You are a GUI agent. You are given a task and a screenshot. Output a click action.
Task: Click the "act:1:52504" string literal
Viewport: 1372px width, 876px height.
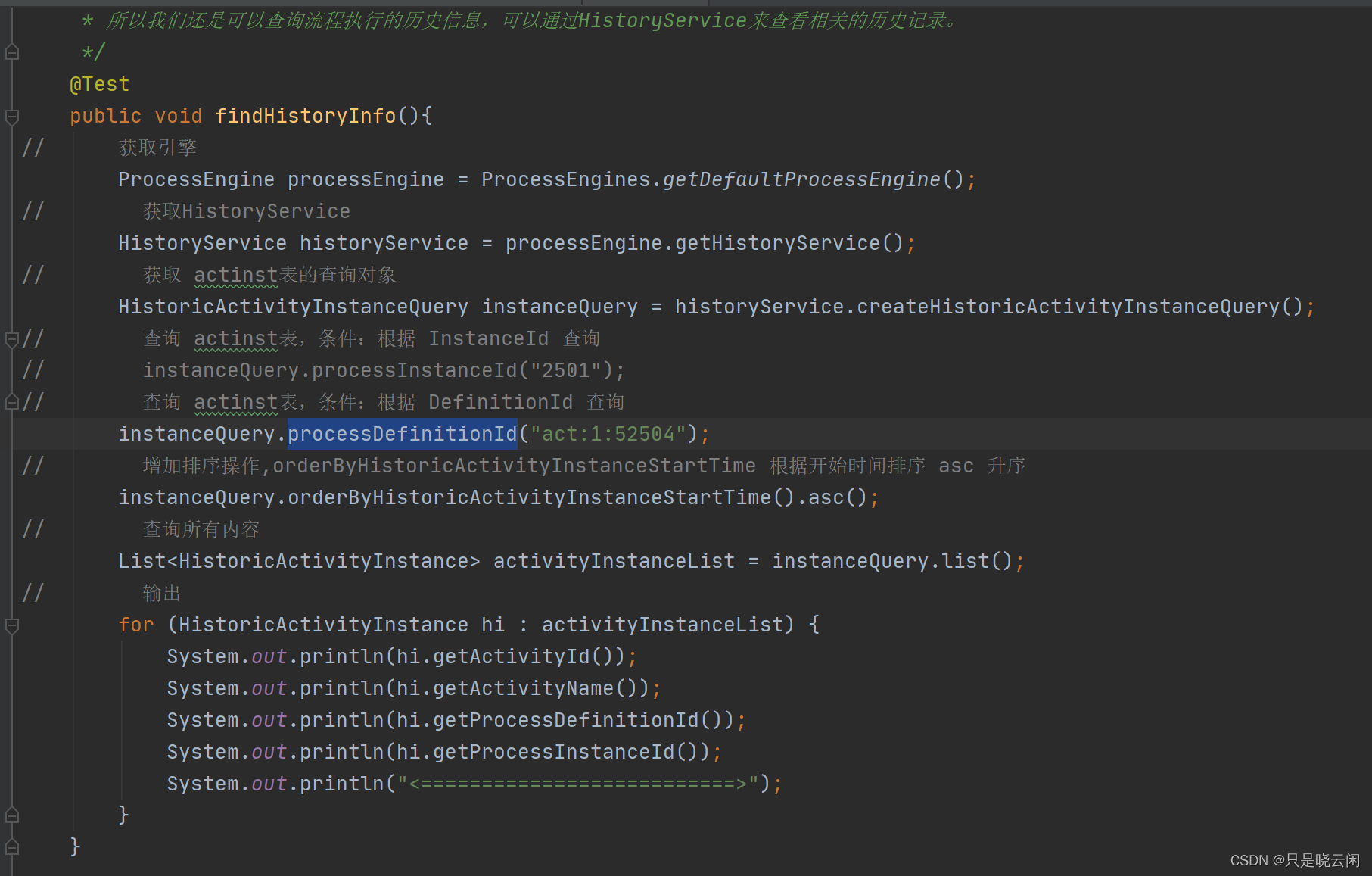click(x=608, y=434)
